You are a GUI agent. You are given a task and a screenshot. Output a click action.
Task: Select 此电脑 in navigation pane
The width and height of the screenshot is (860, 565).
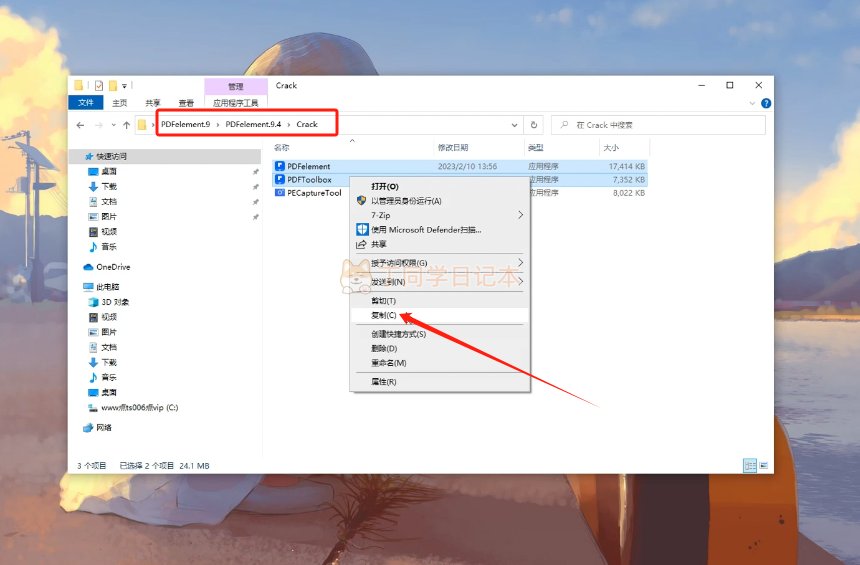[x=108, y=287]
